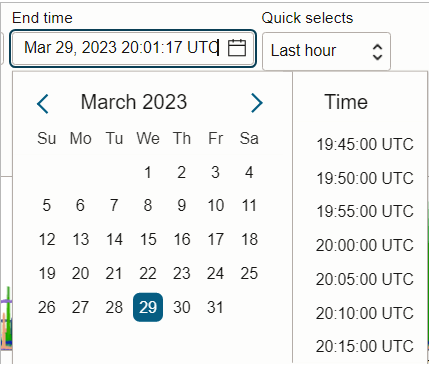Viewport: 429px width, 365px height.
Task: Open the calendar icon in End time field
Action: pyautogui.click(x=237, y=48)
